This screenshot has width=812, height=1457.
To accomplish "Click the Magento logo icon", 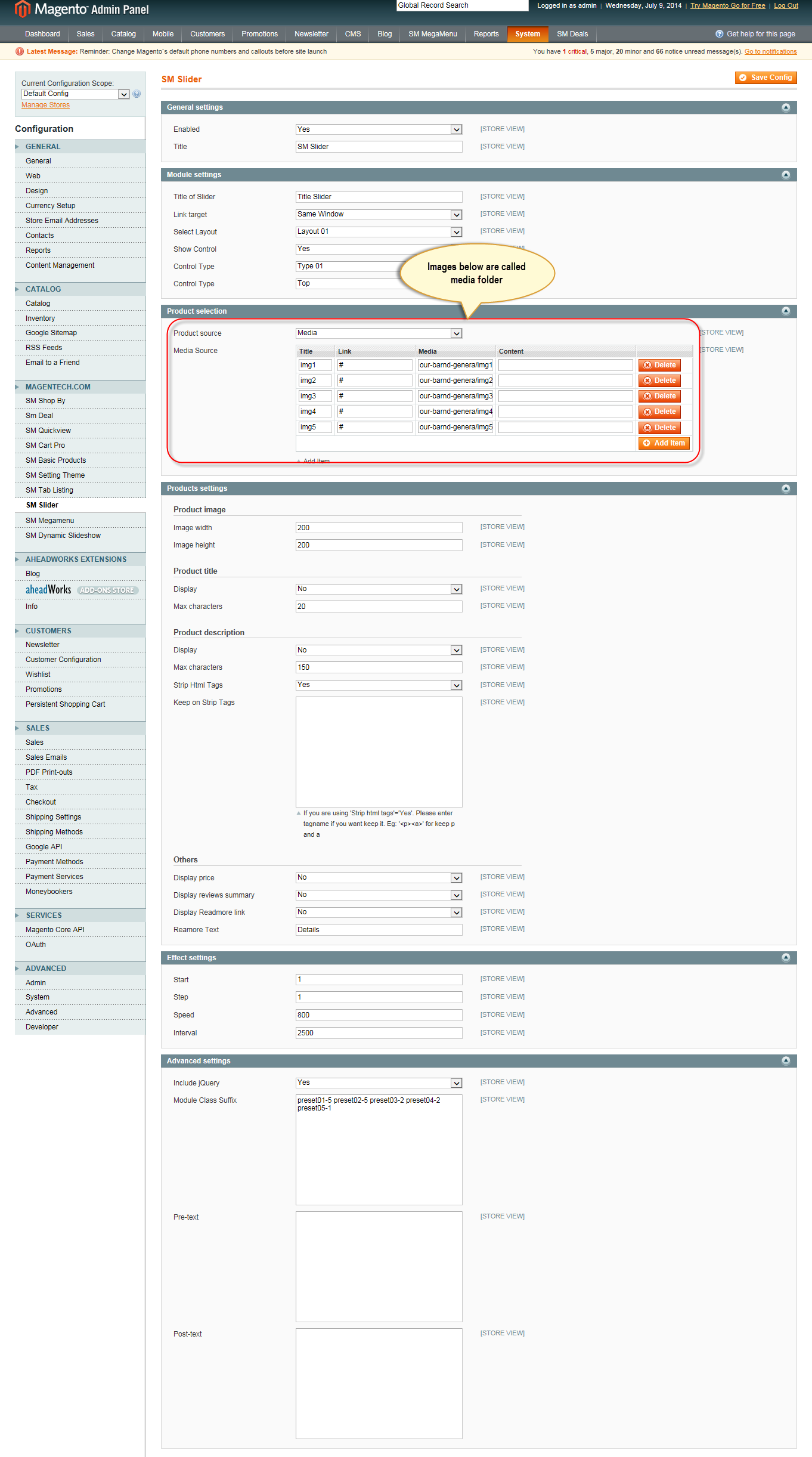I will point(22,9).
